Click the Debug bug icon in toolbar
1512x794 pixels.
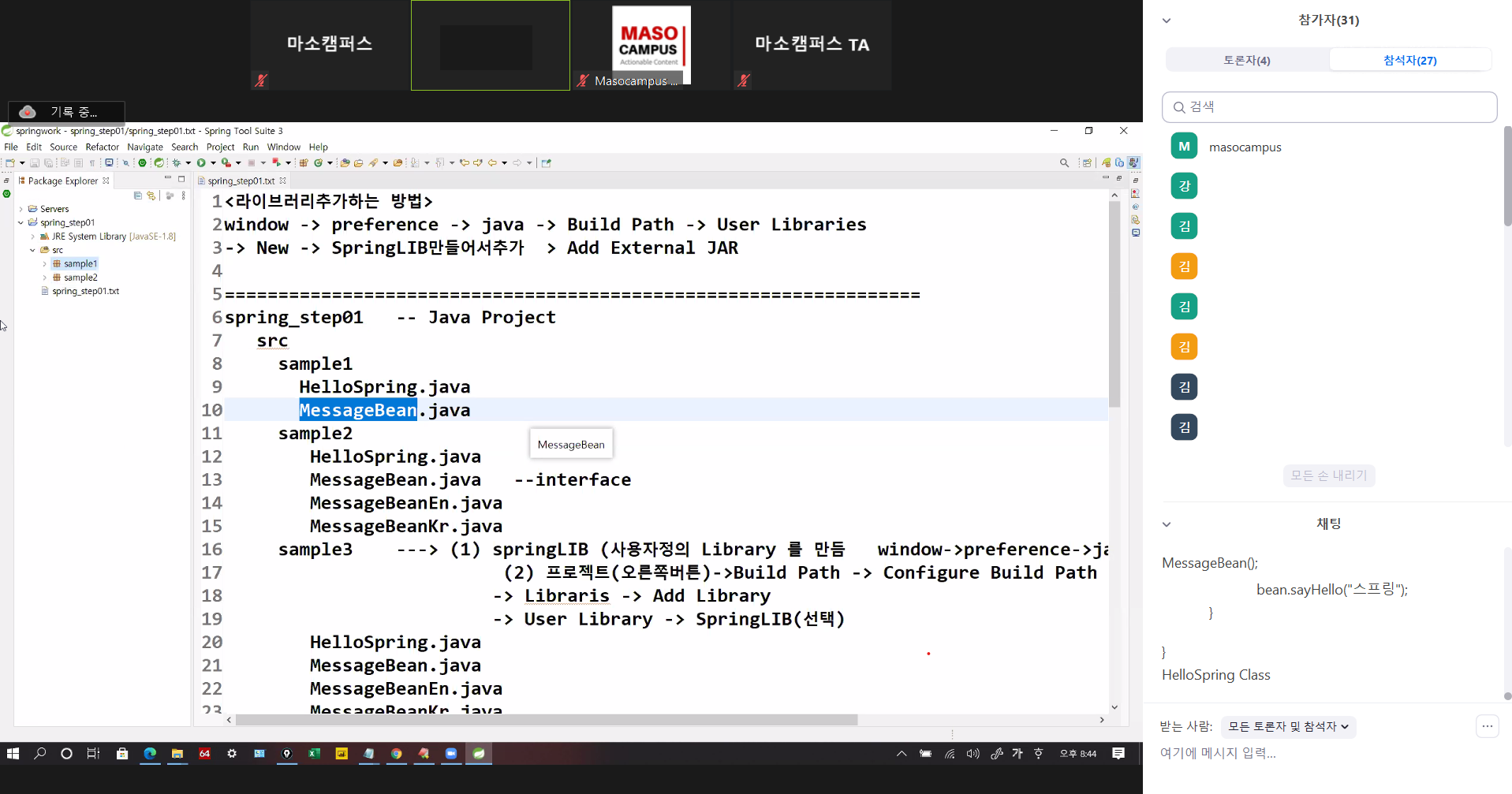(x=177, y=163)
